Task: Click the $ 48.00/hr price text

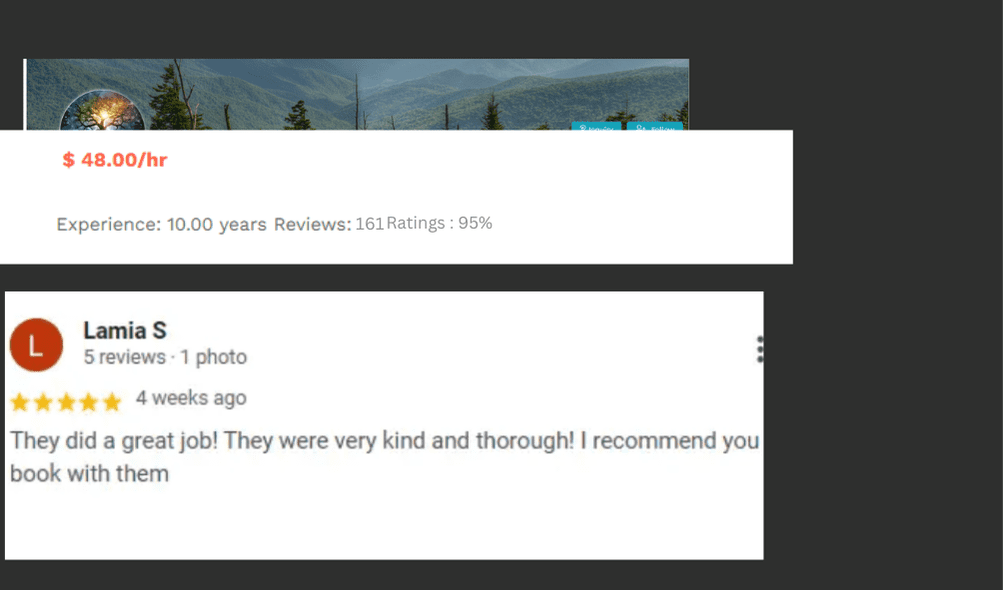Action: tap(115, 160)
